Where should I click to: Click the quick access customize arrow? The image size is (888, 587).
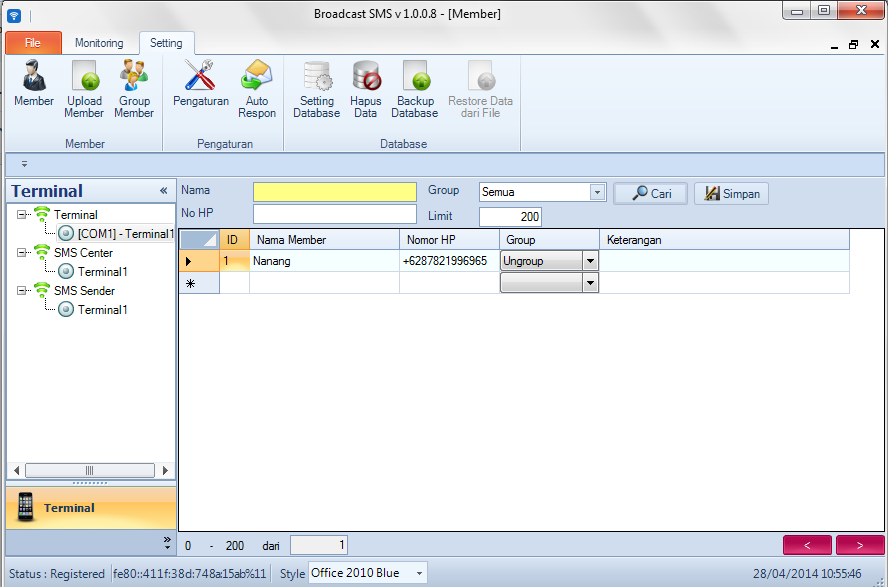[x=24, y=164]
